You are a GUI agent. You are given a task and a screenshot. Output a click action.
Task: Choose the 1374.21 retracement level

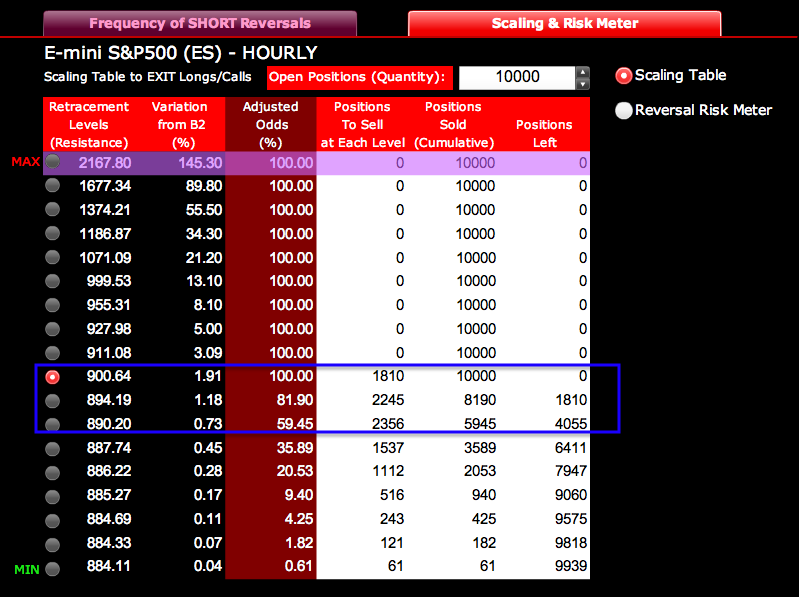[53, 210]
